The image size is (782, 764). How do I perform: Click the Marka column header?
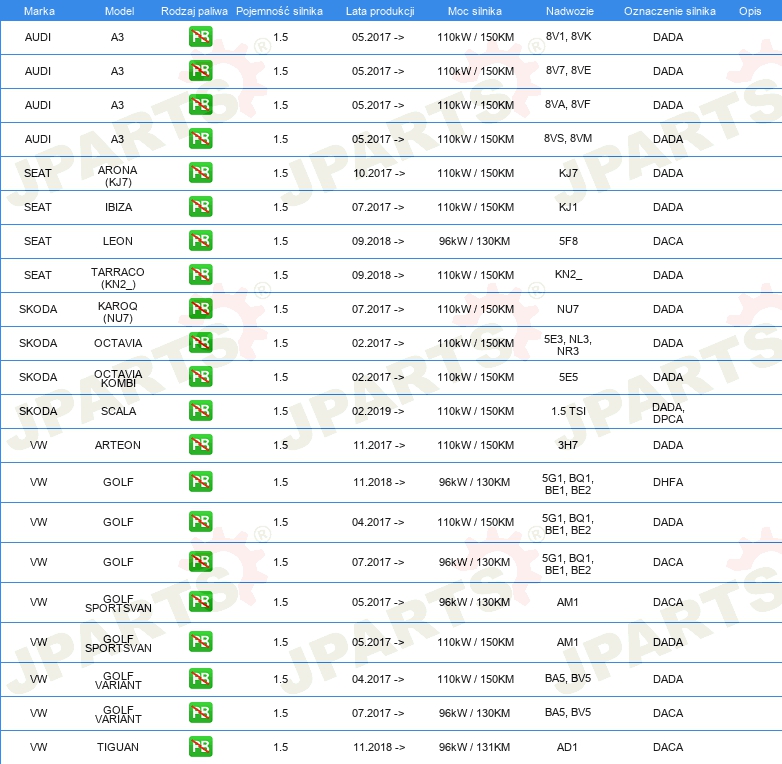click(39, 11)
